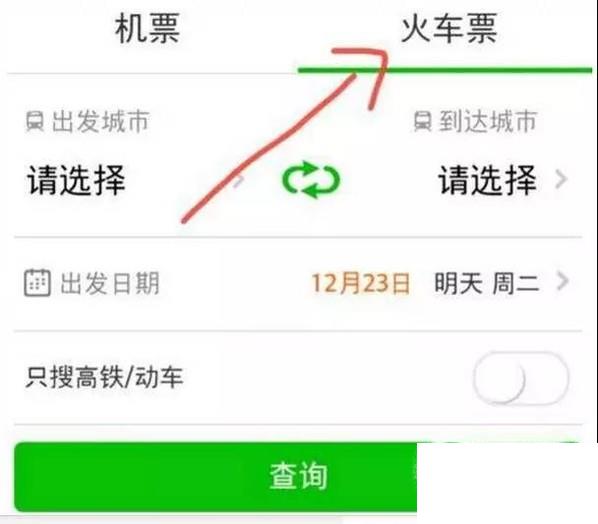This screenshot has width=598, height=524.
Task: Click the train icon beside 到达城市
Action: (423, 121)
